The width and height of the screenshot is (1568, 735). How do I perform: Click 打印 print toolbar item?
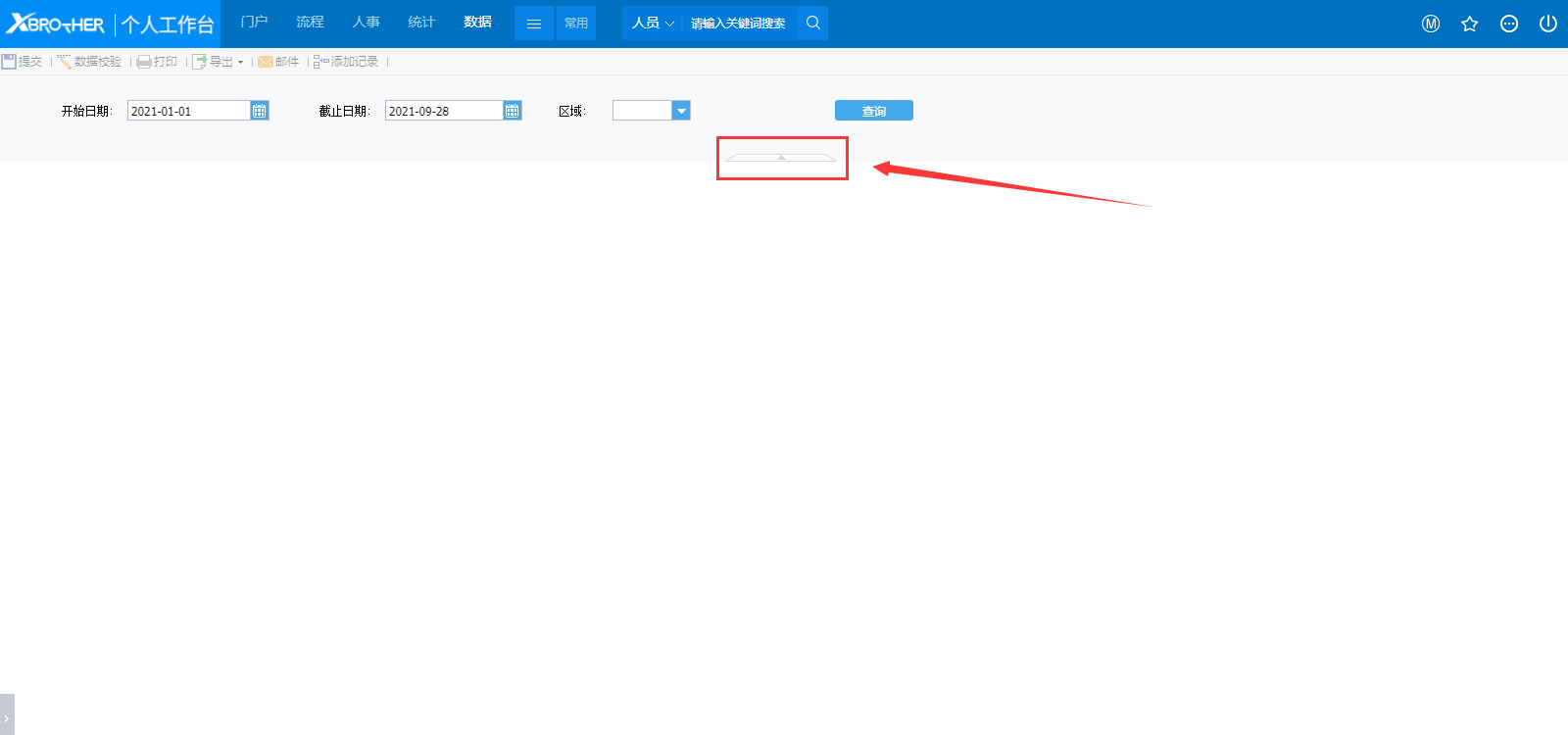pyautogui.click(x=157, y=62)
